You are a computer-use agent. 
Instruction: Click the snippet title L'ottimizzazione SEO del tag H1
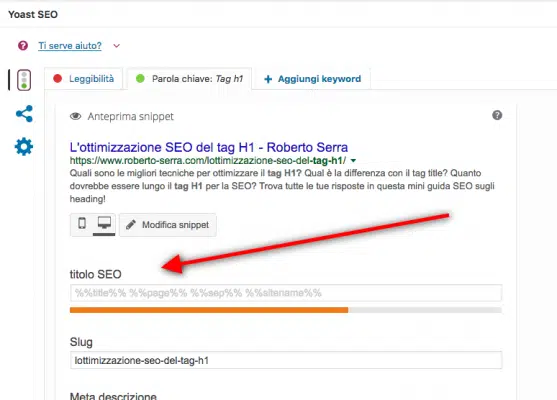tap(209, 147)
